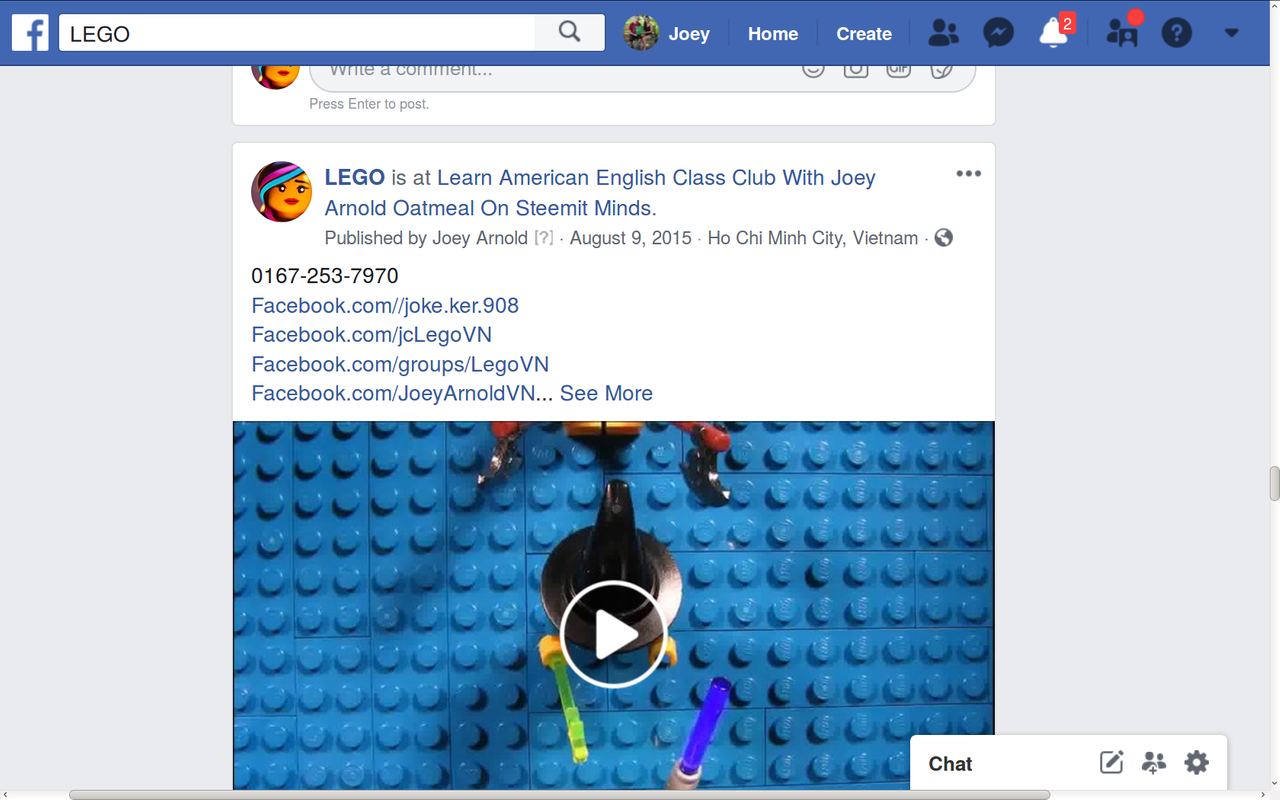The image size is (1280, 800).
Task: Expand the account dropdown arrow
Action: (1231, 33)
